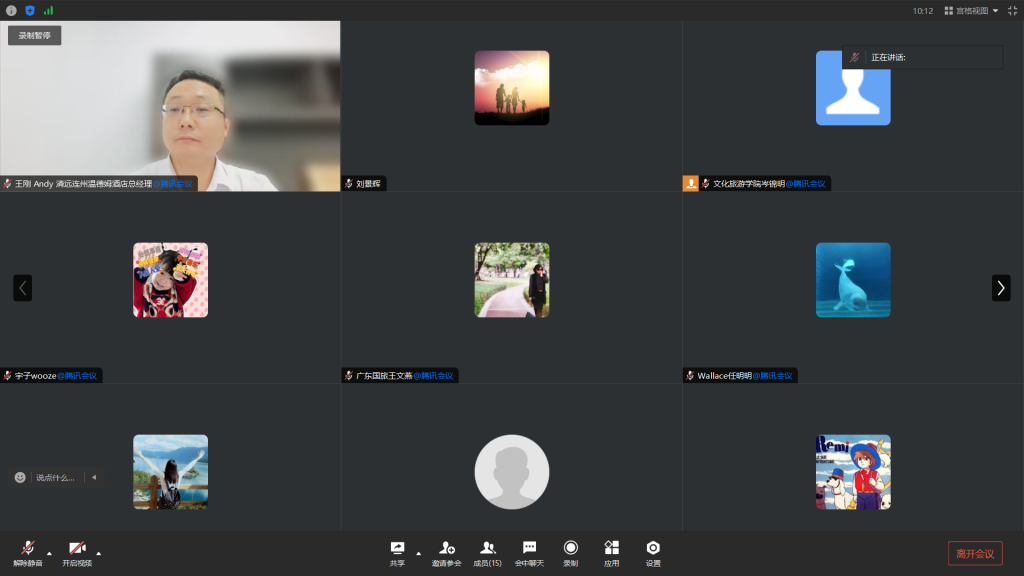The width and height of the screenshot is (1024, 576).
Task: Open the members (成员) list
Action: tap(487, 551)
